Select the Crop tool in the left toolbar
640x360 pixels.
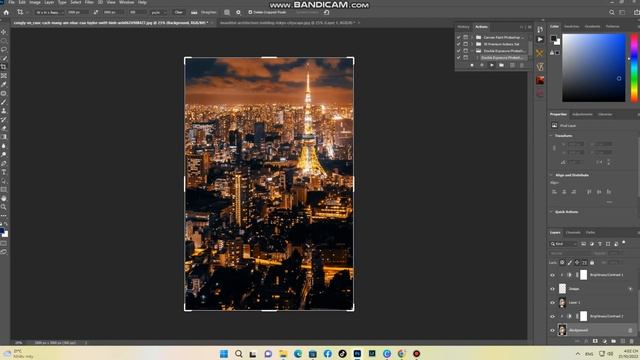4,67
